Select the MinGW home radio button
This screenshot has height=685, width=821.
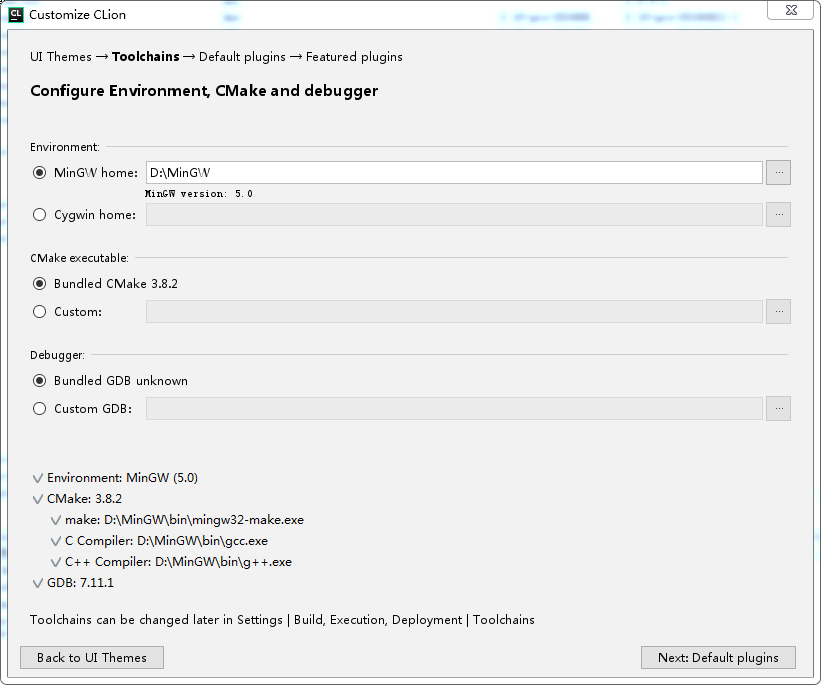pos(40,173)
